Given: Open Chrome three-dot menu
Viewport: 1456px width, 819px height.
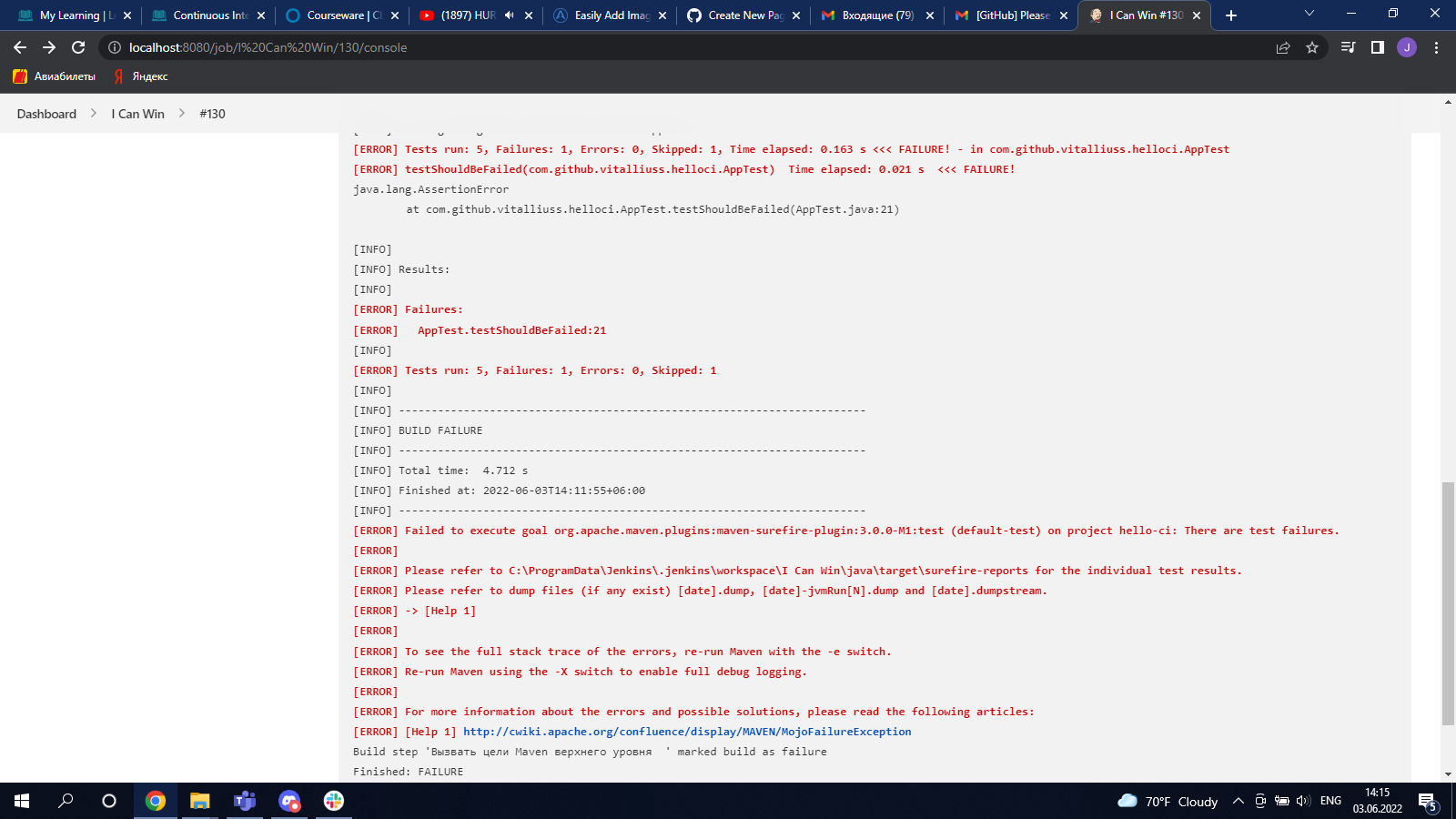Looking at the screenshot, I should 1437,47.
